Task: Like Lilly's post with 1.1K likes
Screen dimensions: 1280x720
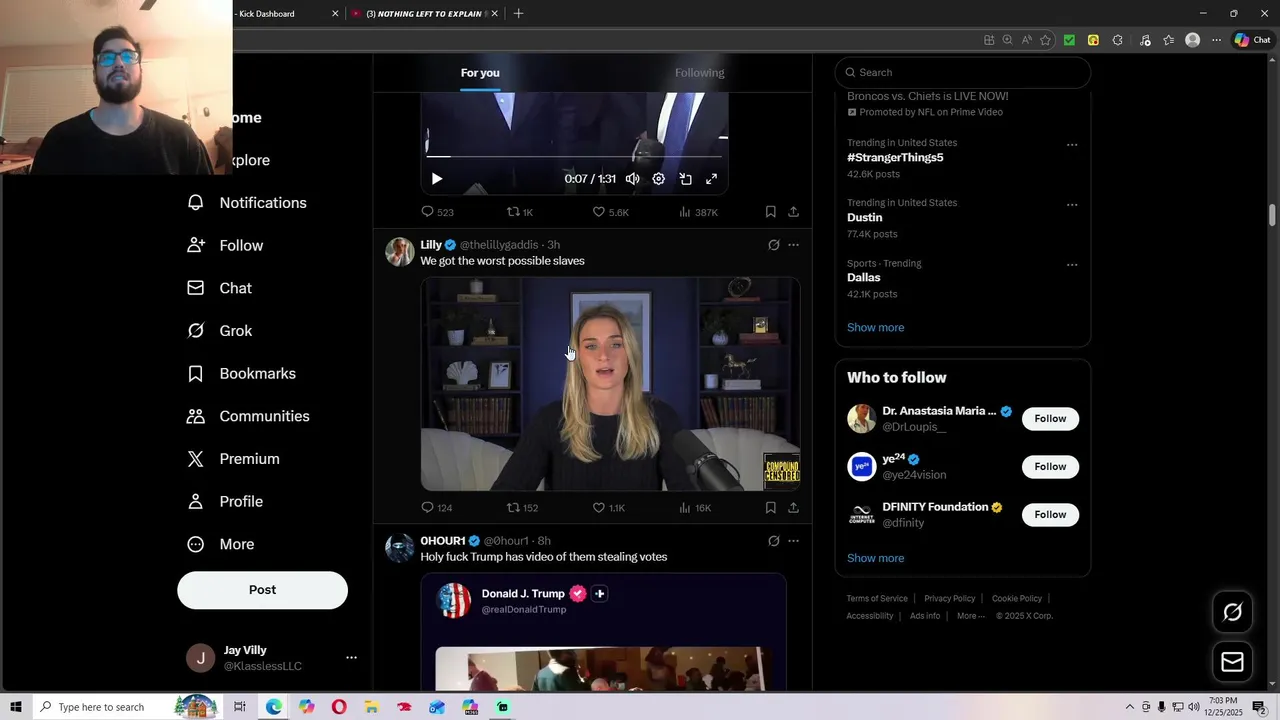Action: click(x=609, y=508)
